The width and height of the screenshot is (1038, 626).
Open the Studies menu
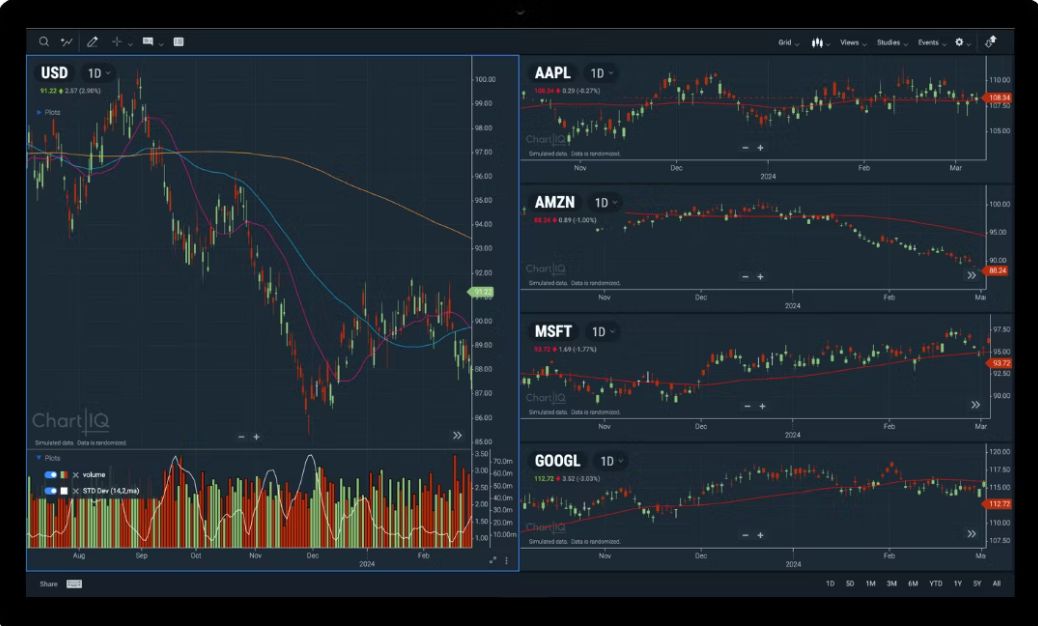pyautogui.click(x=892, y=42)
